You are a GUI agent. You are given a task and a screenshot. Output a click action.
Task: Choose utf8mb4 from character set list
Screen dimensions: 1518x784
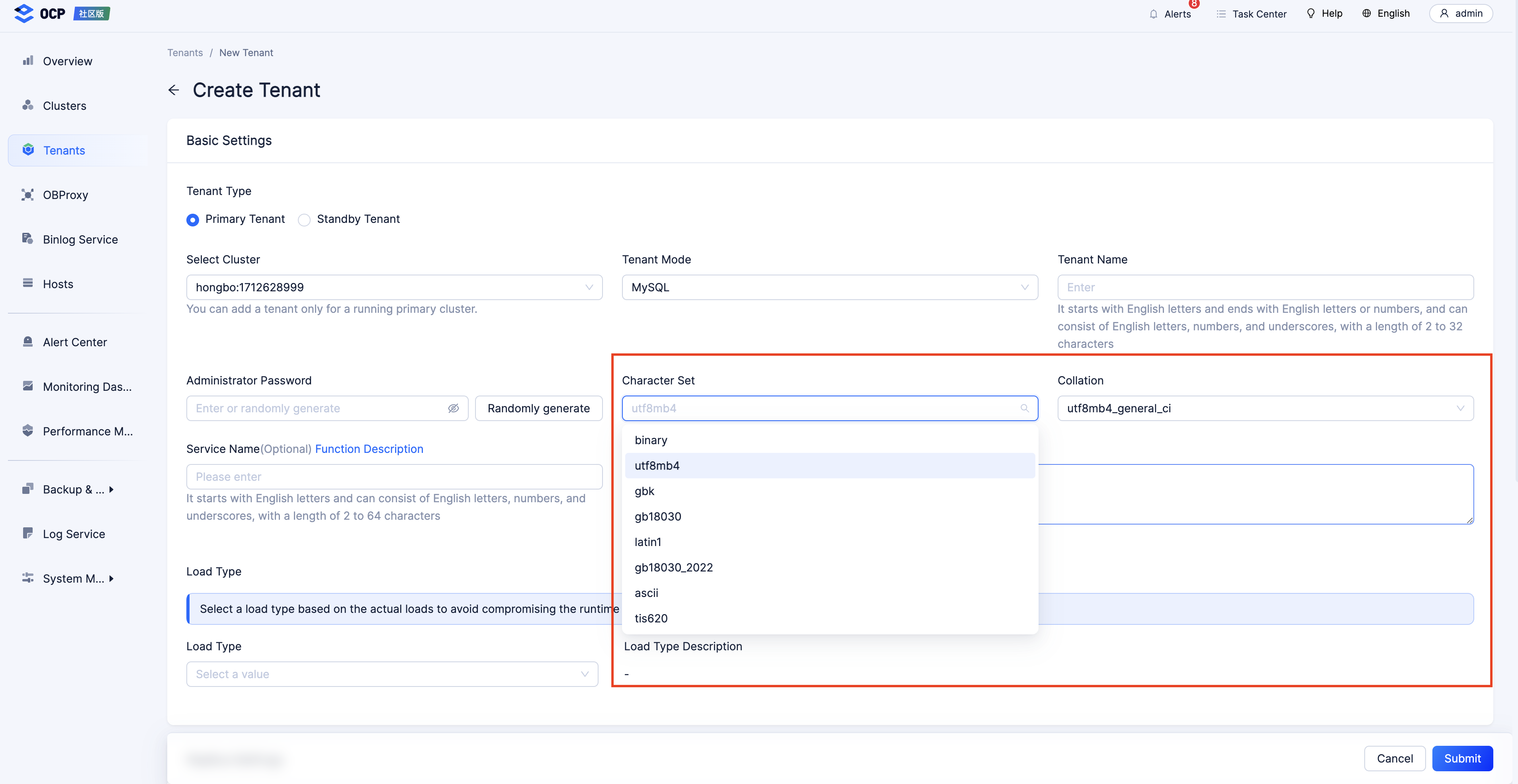(830, 465)
